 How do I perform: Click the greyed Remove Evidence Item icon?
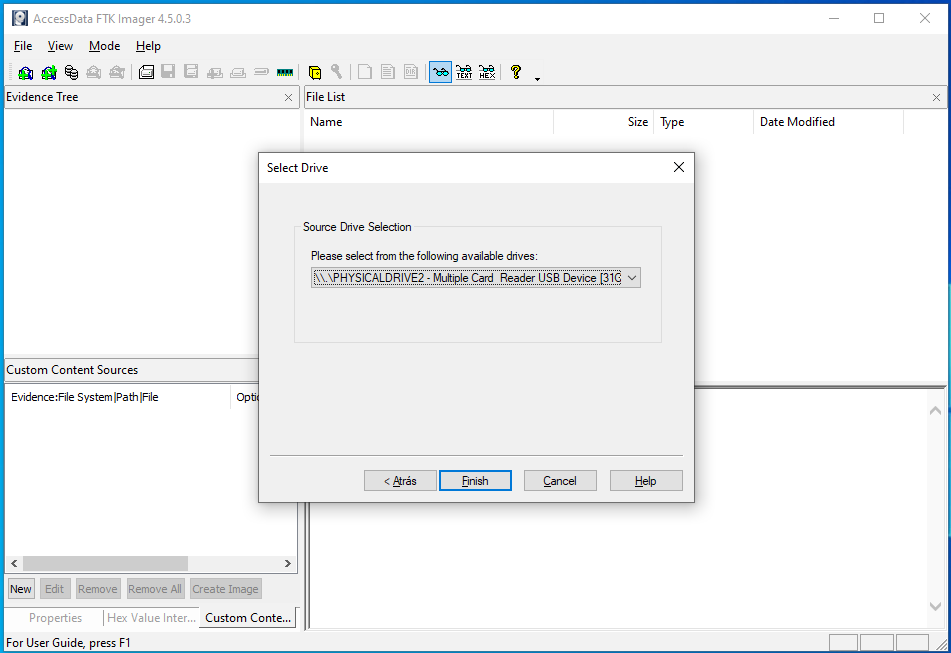click(x=94, y=72)
